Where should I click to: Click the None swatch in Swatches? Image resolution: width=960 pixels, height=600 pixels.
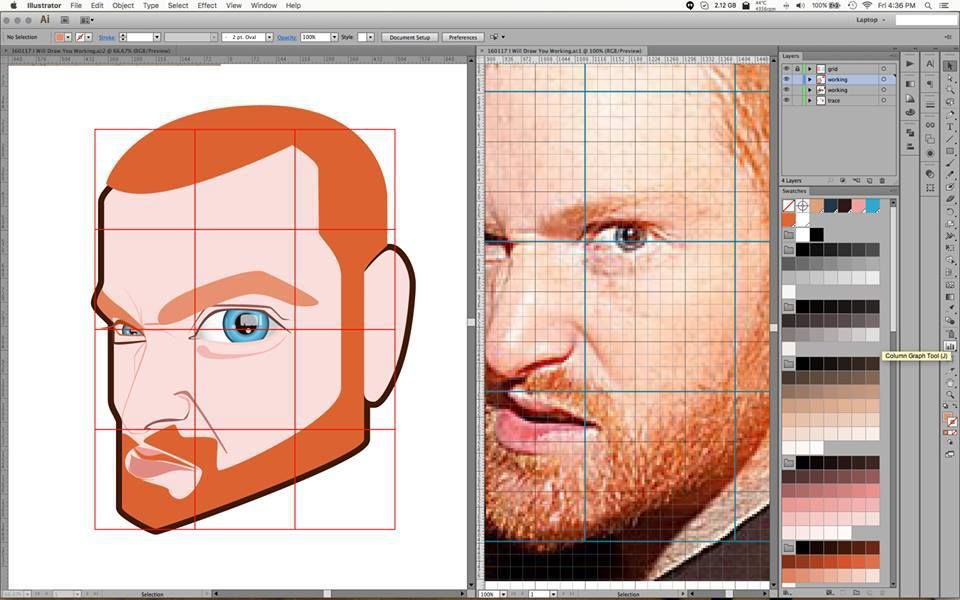tap(789, 206)
